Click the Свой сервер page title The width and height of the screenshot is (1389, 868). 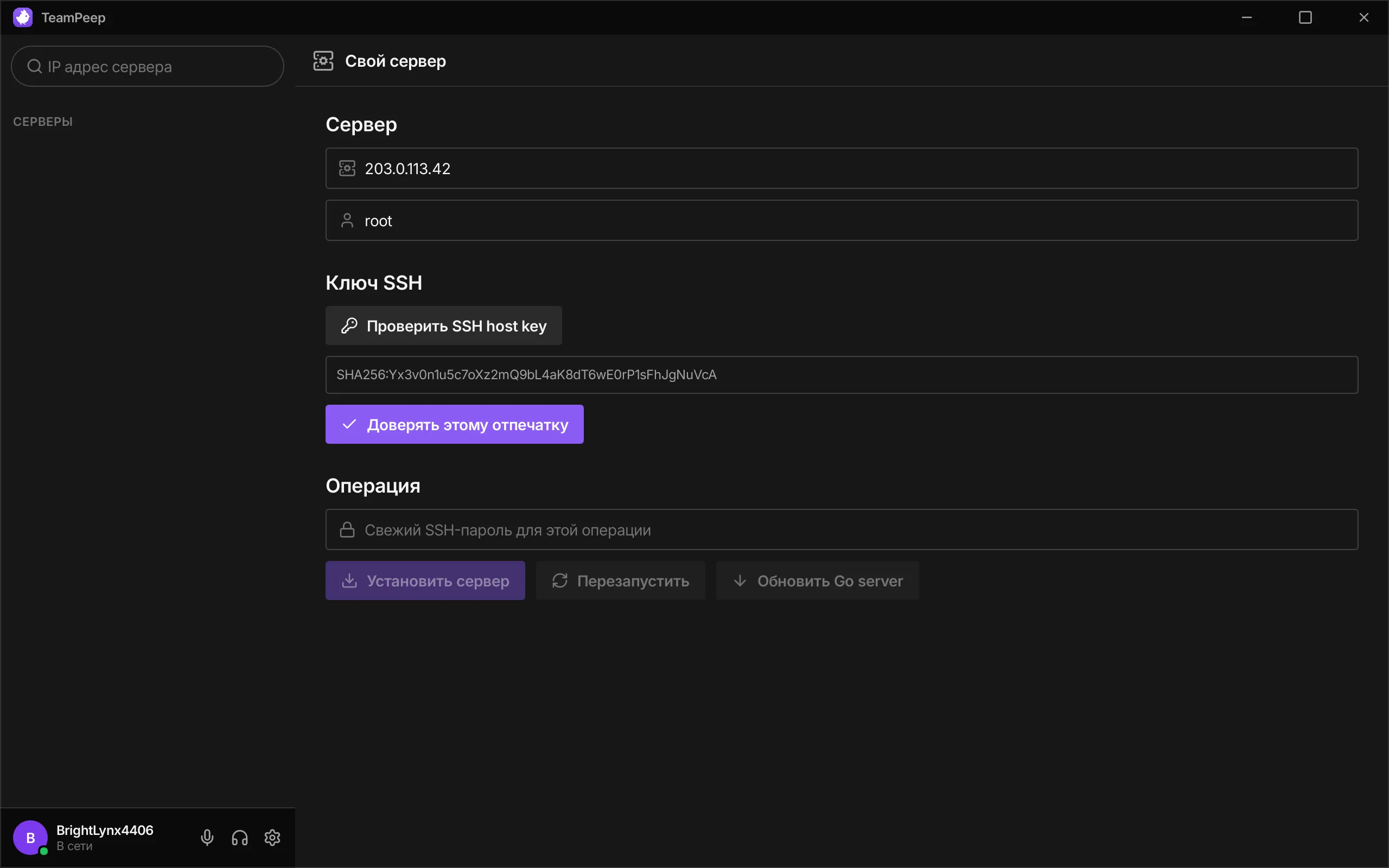click(x=396, y=61)
